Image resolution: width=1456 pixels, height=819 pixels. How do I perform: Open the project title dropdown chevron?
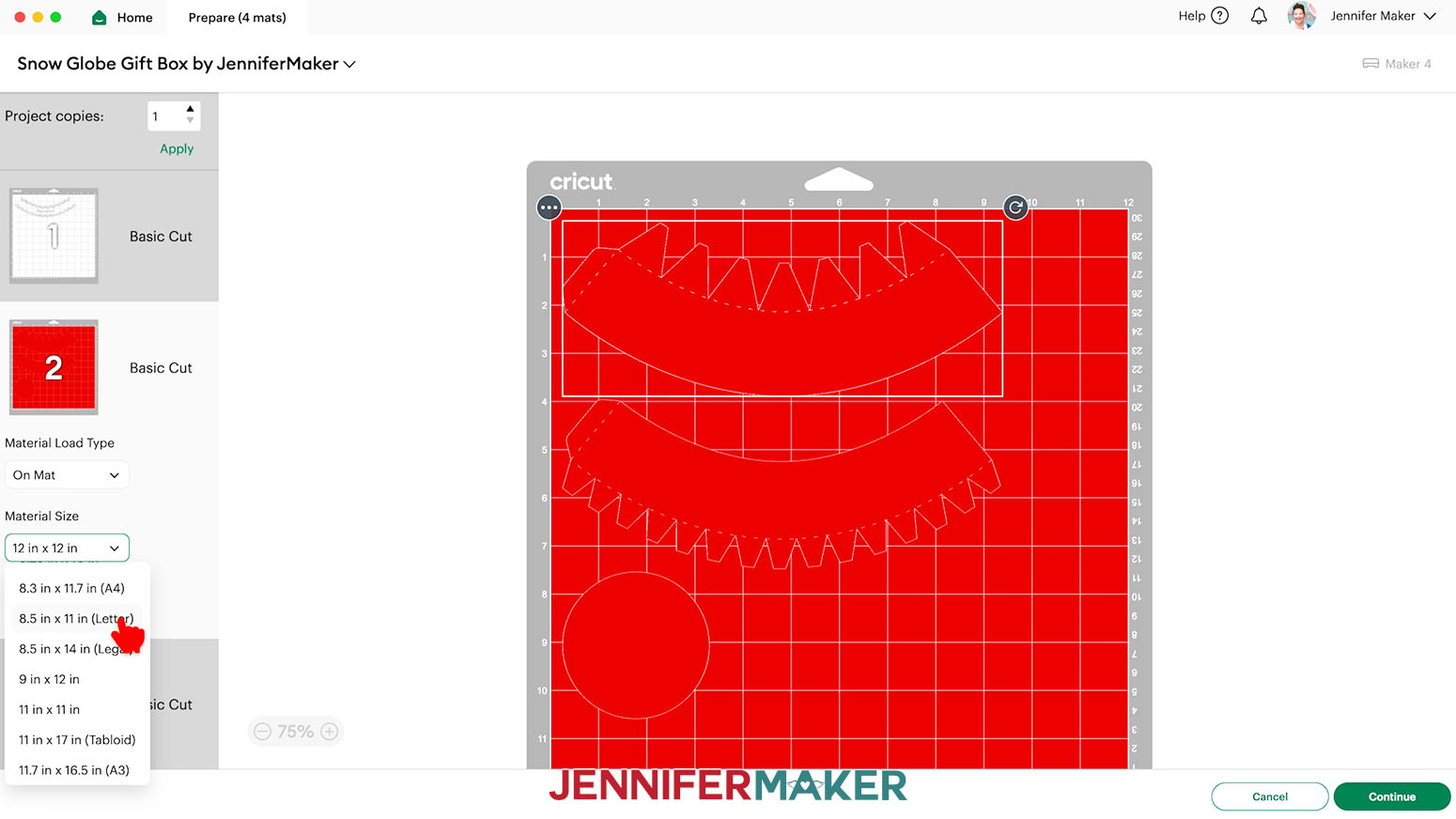pyautogui.click(x=349, y=64)
